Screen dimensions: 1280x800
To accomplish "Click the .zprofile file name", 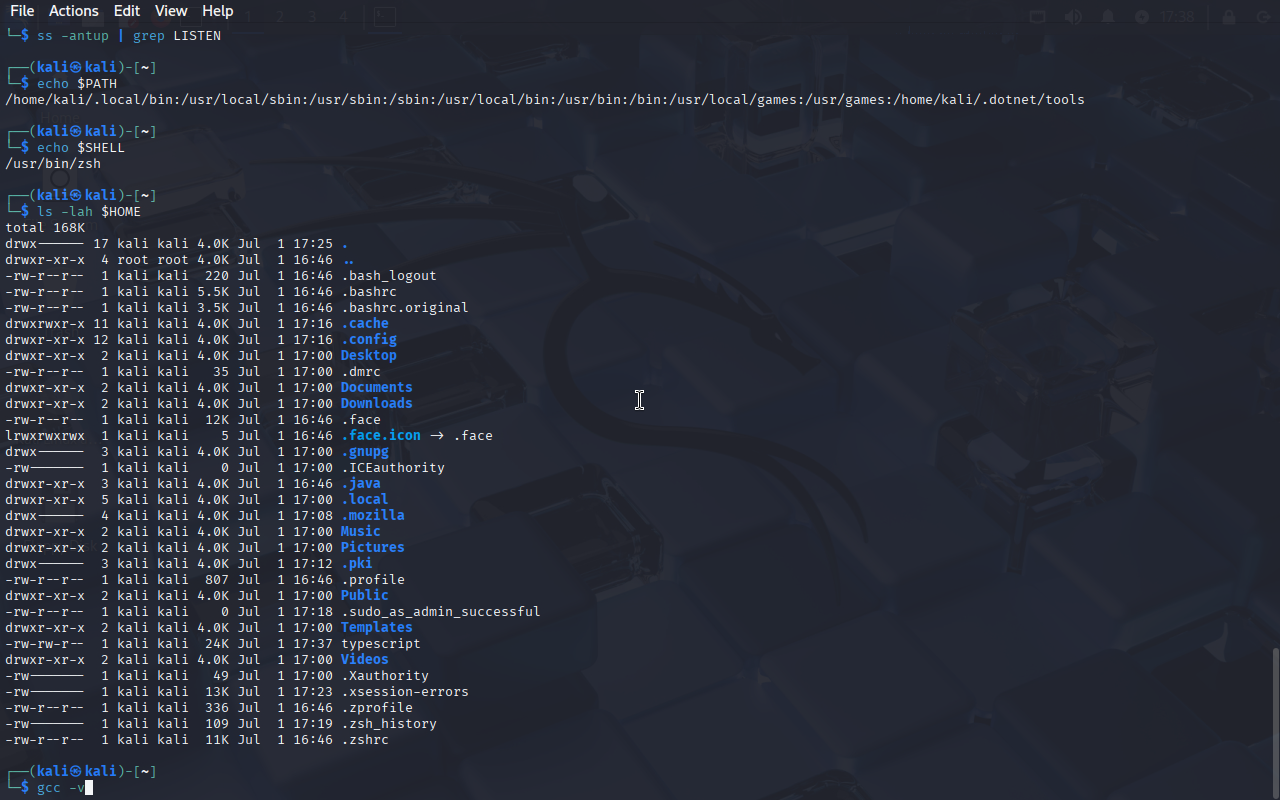I will tap(377, 708).
